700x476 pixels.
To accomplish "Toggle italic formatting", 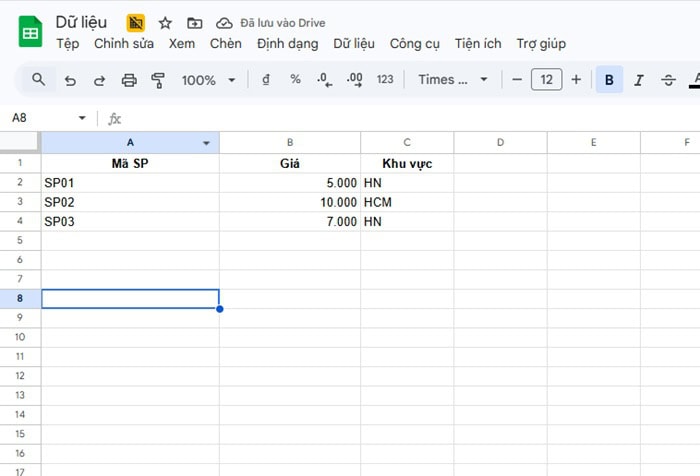I will click(x=639, y=80).
